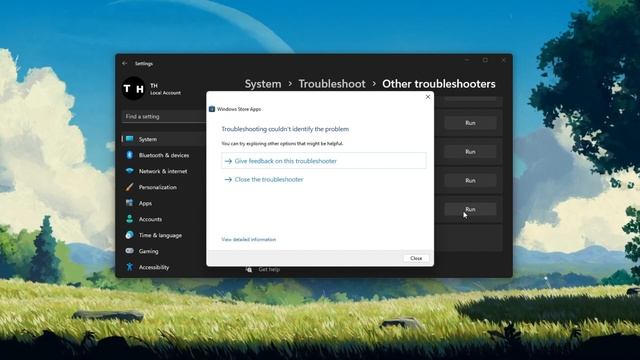Image resolution: width=640 pixels, height=360 pixels.
Task: Minimize the Settings window
Action: (x=467, y=60)
